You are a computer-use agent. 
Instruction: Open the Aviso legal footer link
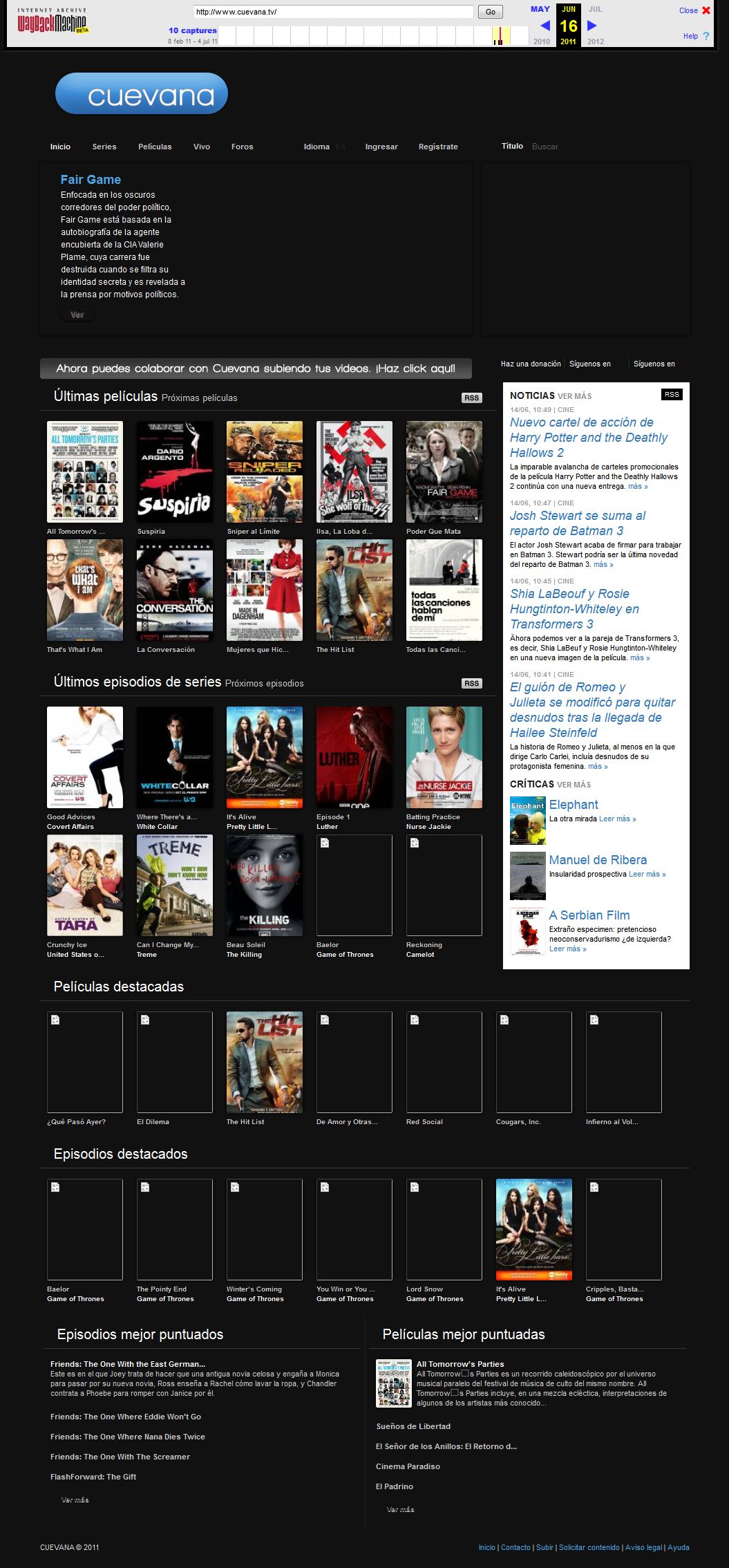643,1547
